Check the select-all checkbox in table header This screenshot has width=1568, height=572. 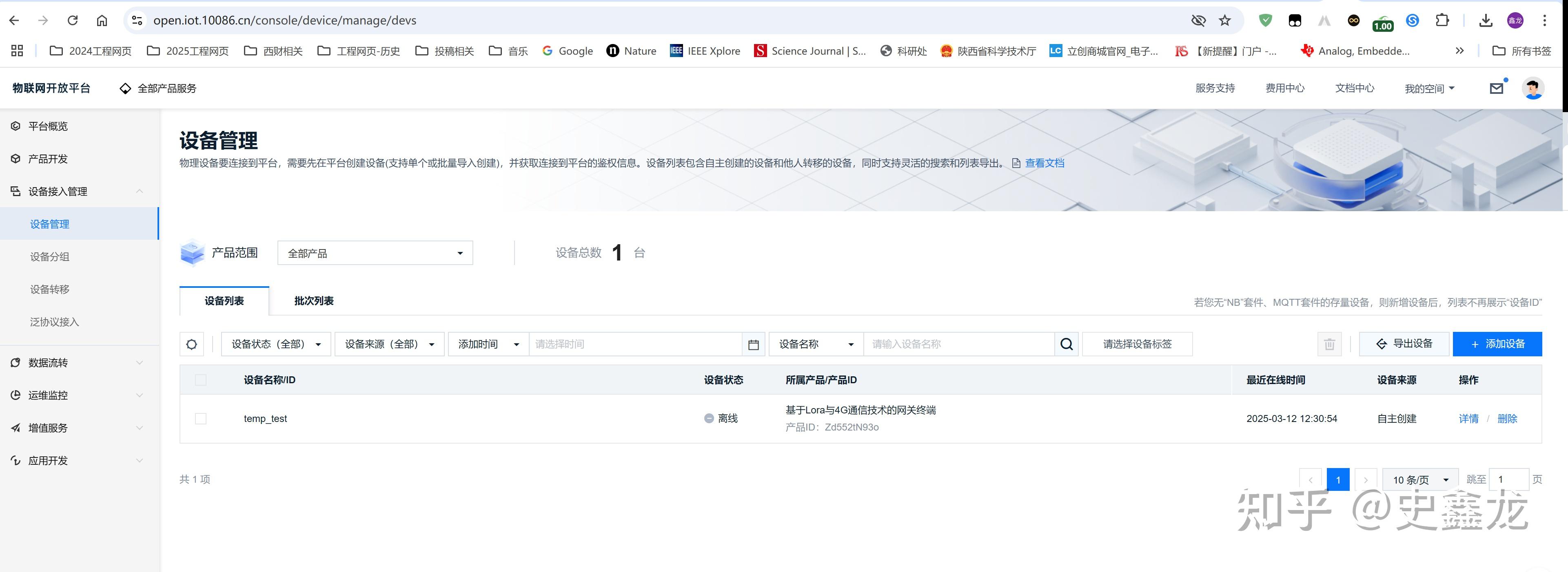point(202,380)
